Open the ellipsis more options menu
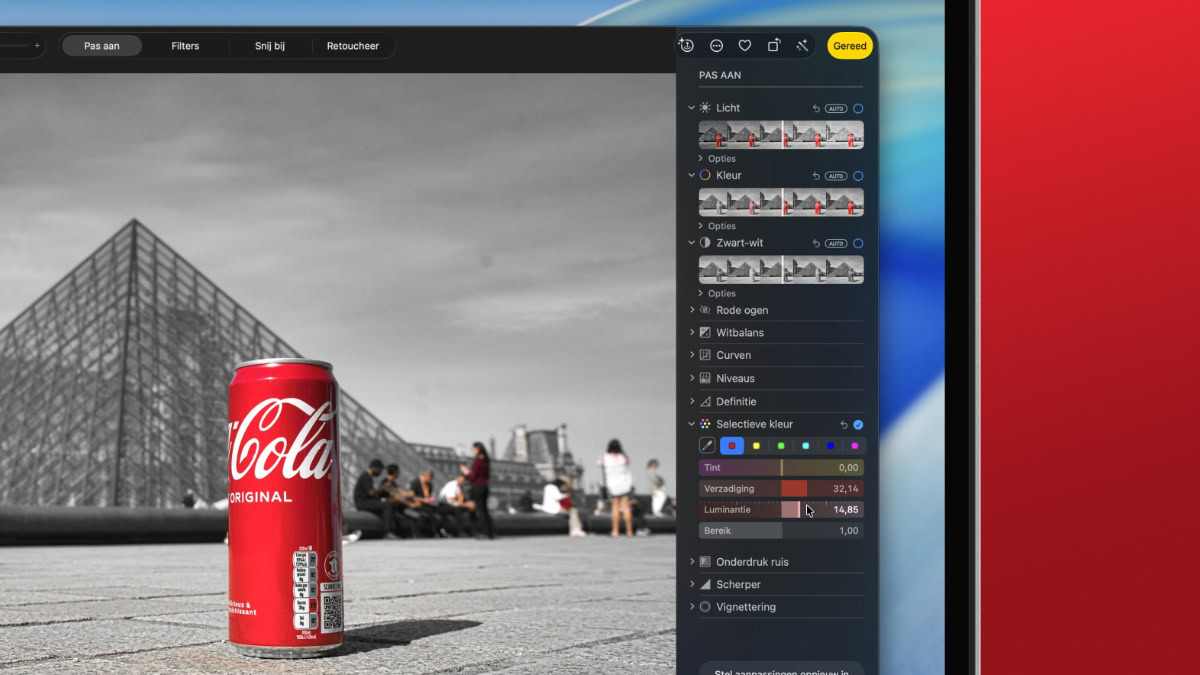The width and height of the screenshot is (1200, 675). tap(716, 46)
